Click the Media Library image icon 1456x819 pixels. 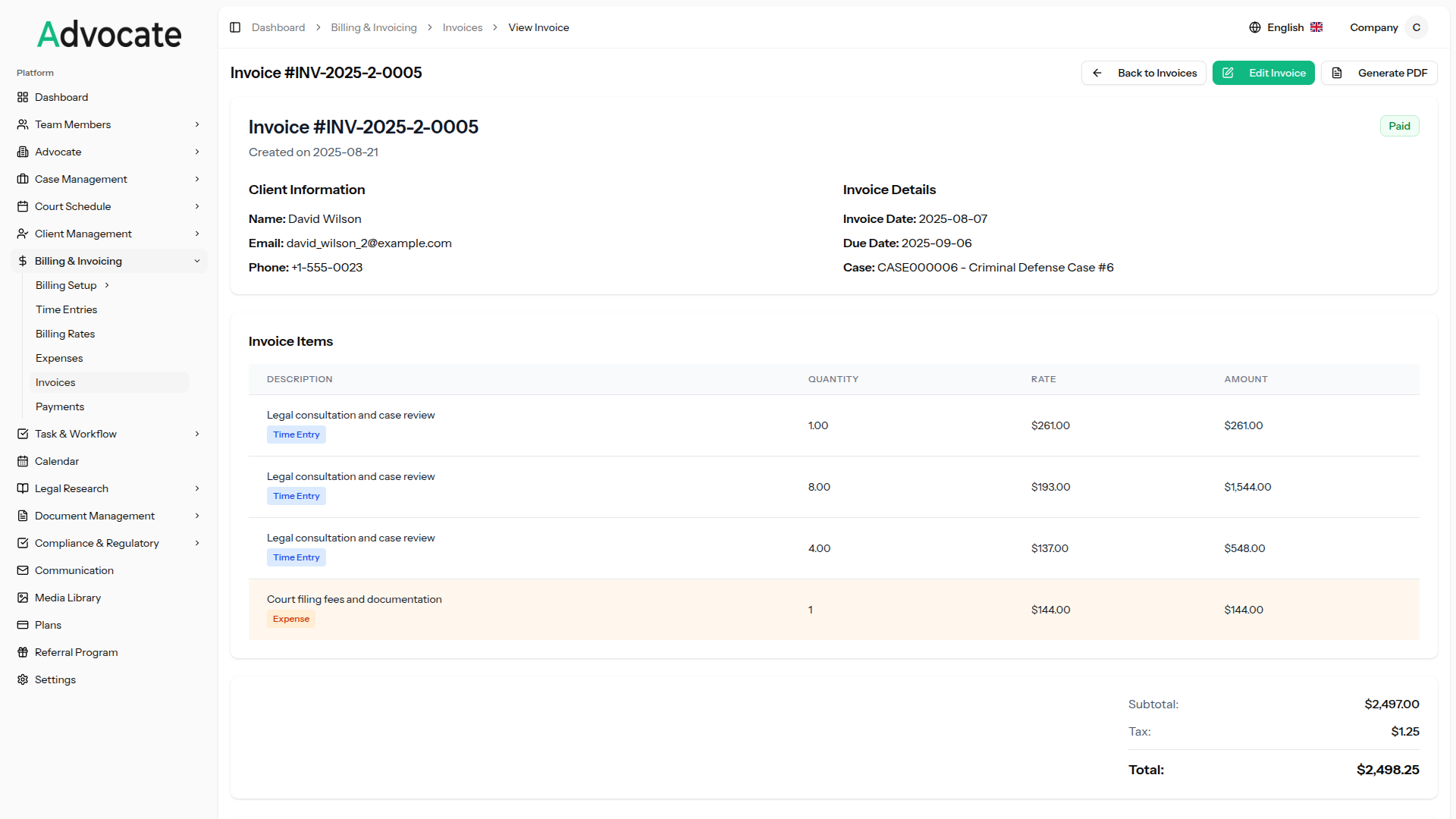tap(23, 598)
